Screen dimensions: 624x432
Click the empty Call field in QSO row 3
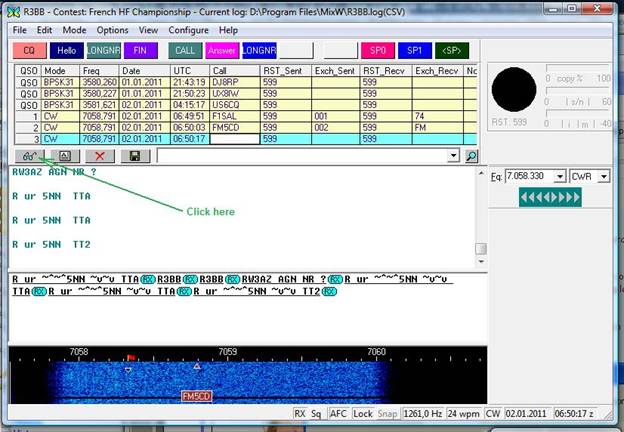point(234,140)
